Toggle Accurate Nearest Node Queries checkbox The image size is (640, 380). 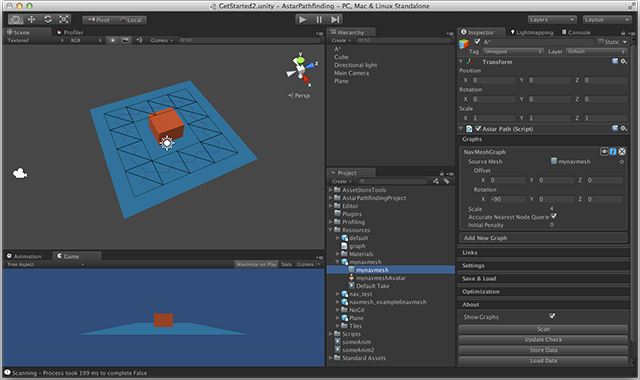coord(554,216)
